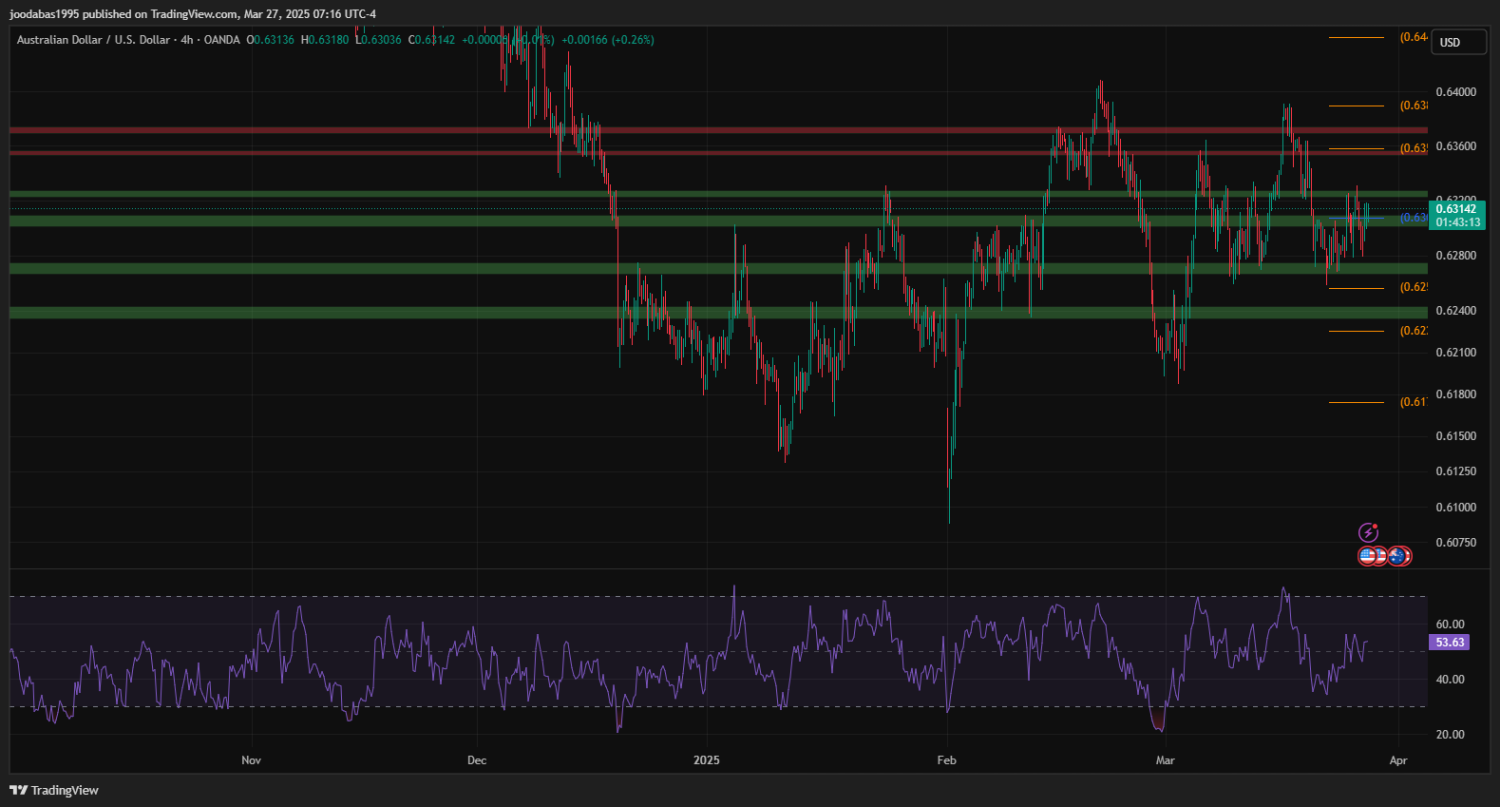Viewport: 1500px width, 807px height.
Task: Click the purple lightning bolt event icon
Action: 1369,533
